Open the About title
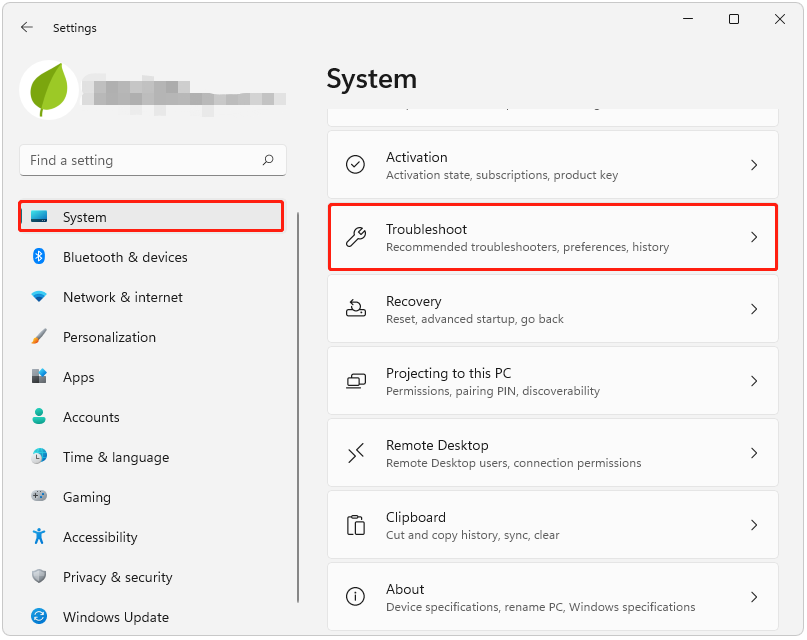807x640 pixels. coord(405,590)
